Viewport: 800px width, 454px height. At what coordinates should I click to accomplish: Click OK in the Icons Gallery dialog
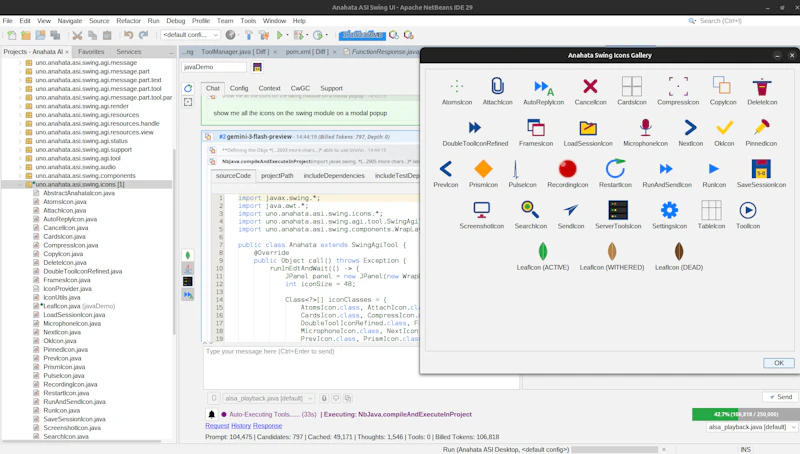[x=779, y=363]
